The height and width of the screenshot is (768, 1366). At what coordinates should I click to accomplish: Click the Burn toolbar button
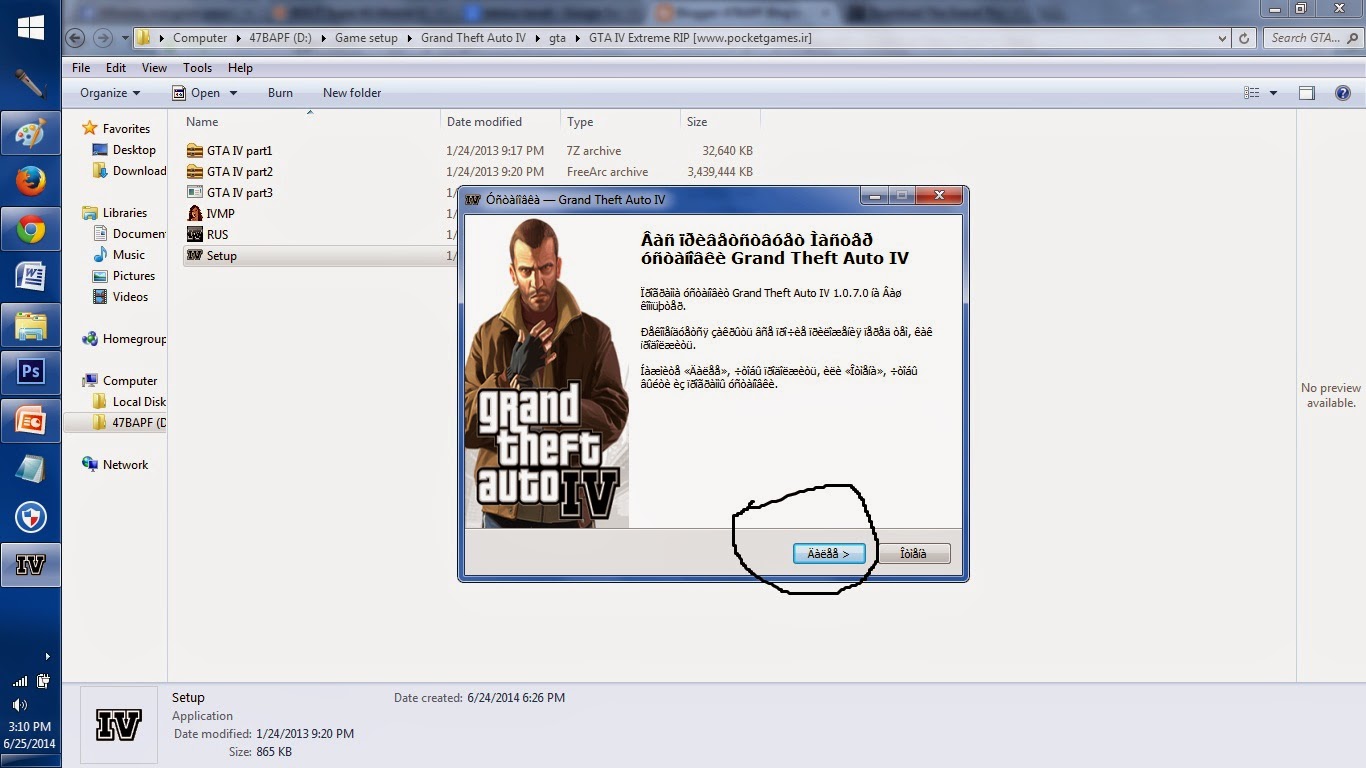(x=280, y=93)
